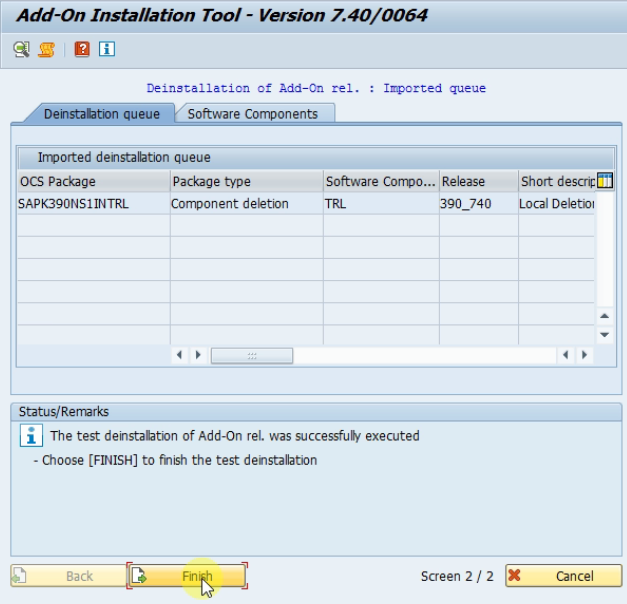This screenshot has width=627, height=604.
Task: Open the red question mark help icon
Action: coord(82,49)
